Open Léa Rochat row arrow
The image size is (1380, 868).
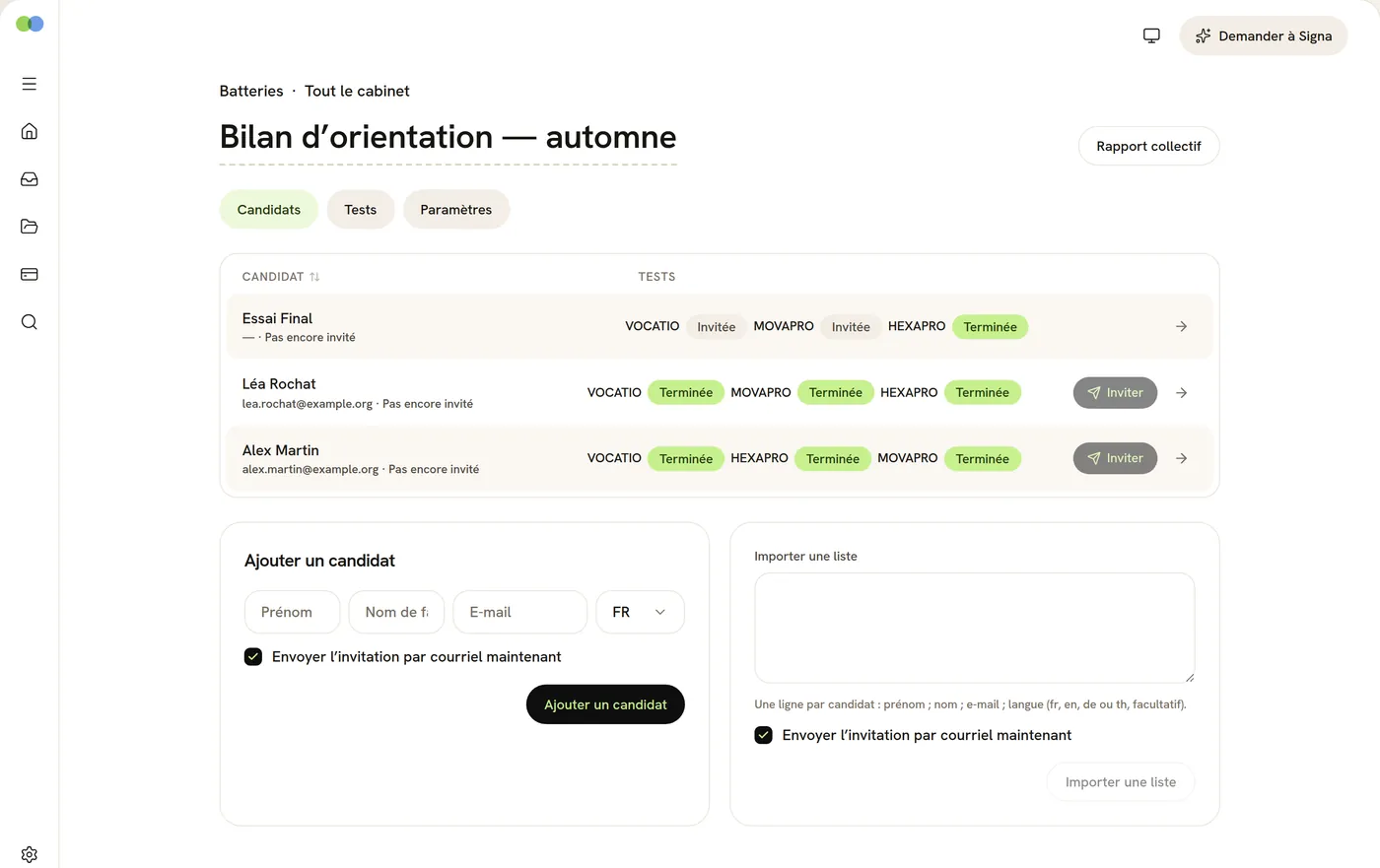click(1181, 392)
